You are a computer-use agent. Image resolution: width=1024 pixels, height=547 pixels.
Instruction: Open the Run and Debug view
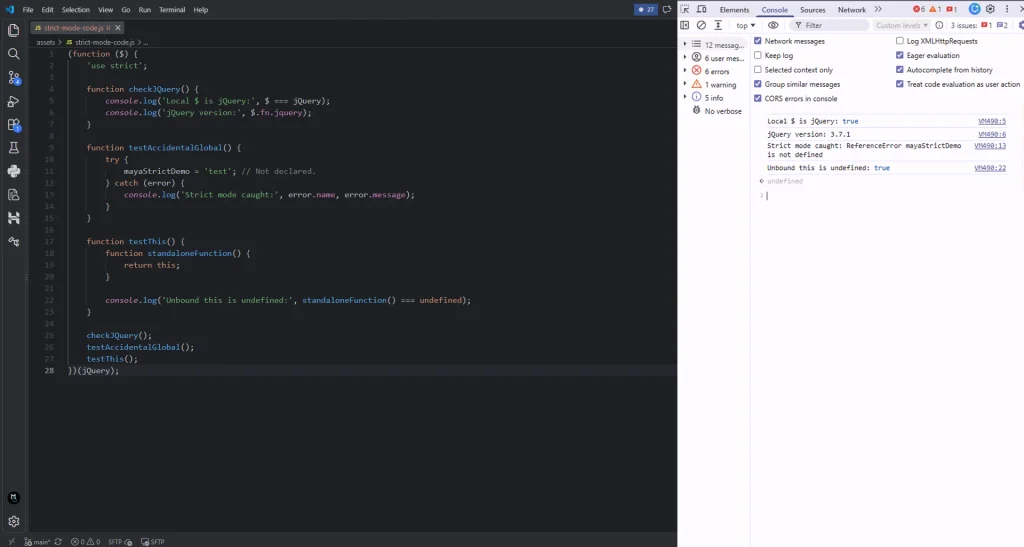coord(14,101)
